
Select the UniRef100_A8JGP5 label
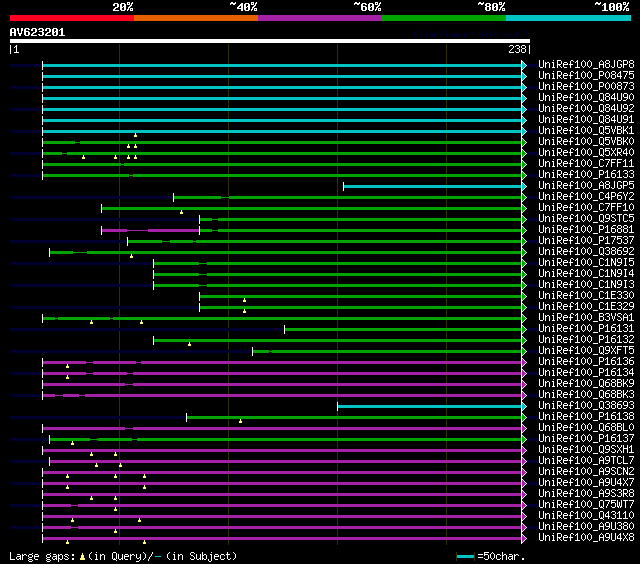pyautogui.click(x=586, y=186)
